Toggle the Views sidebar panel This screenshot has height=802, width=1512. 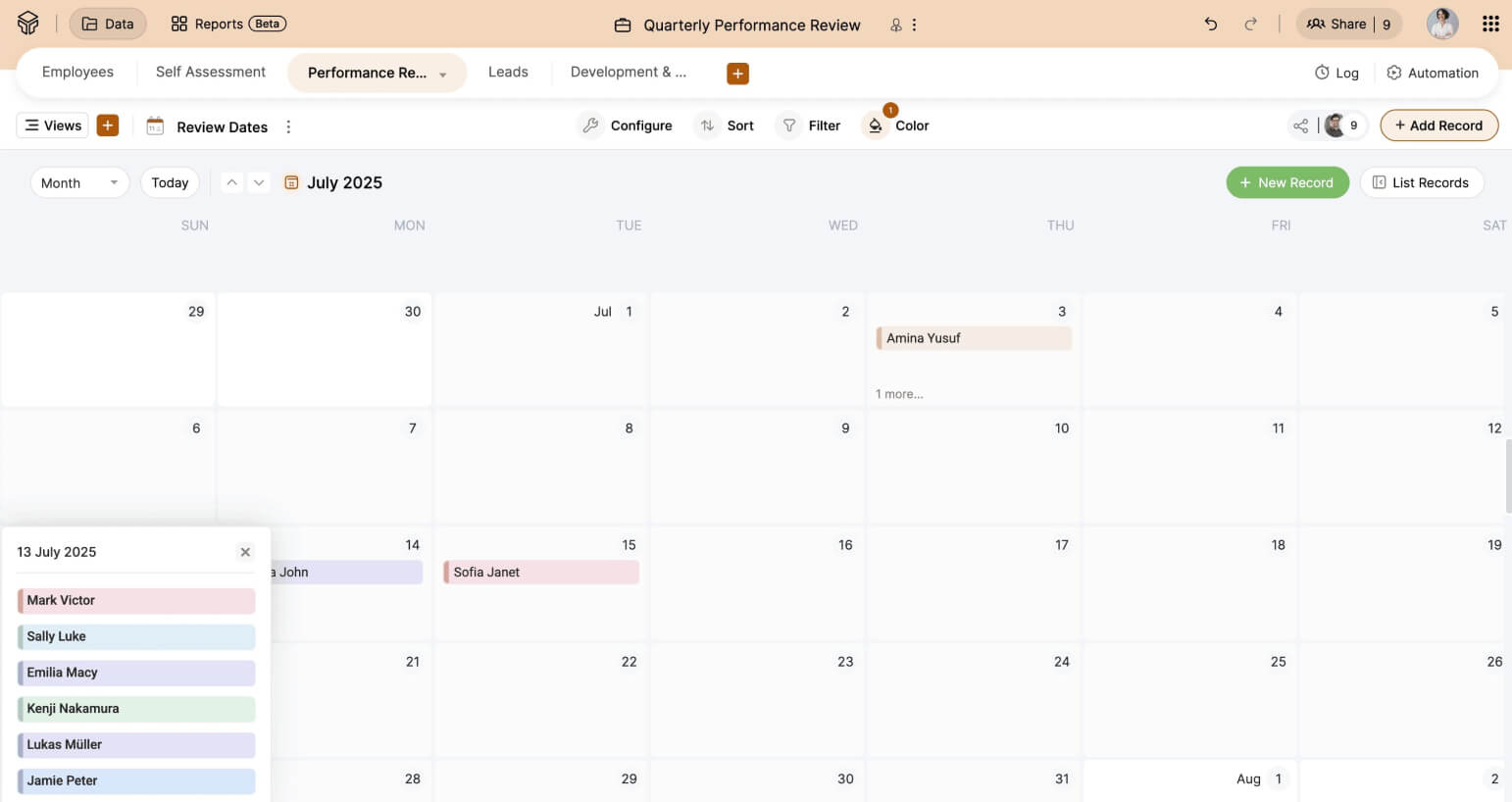[53, 125]
